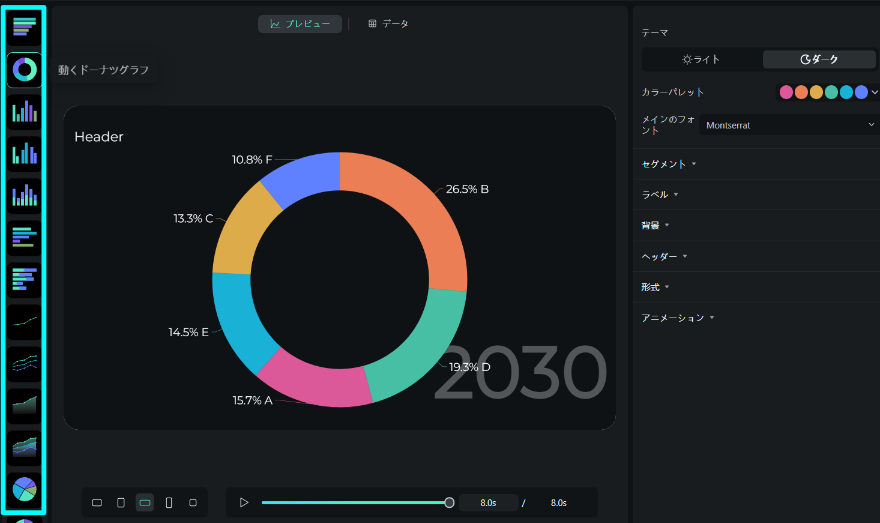Choose the horizontal bars icon directly above the single line chart
This screenshot has width=880, height=523.
24,280
